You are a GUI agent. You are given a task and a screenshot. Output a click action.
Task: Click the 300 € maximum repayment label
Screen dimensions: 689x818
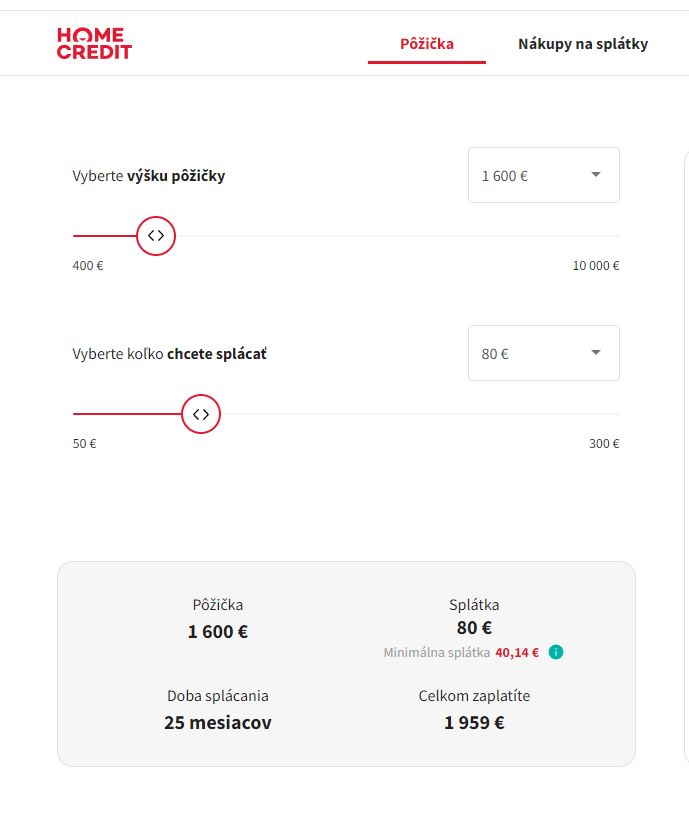pyautogui.click(x=604, y=444)
